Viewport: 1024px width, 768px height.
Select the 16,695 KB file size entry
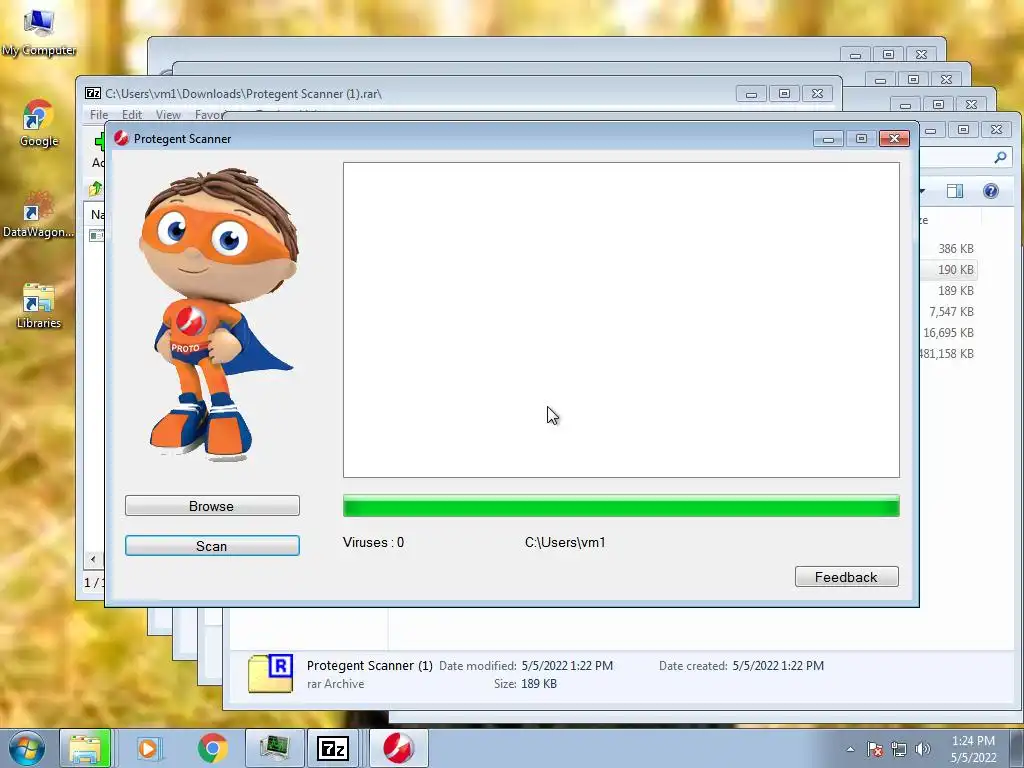[x=948, y=332]
